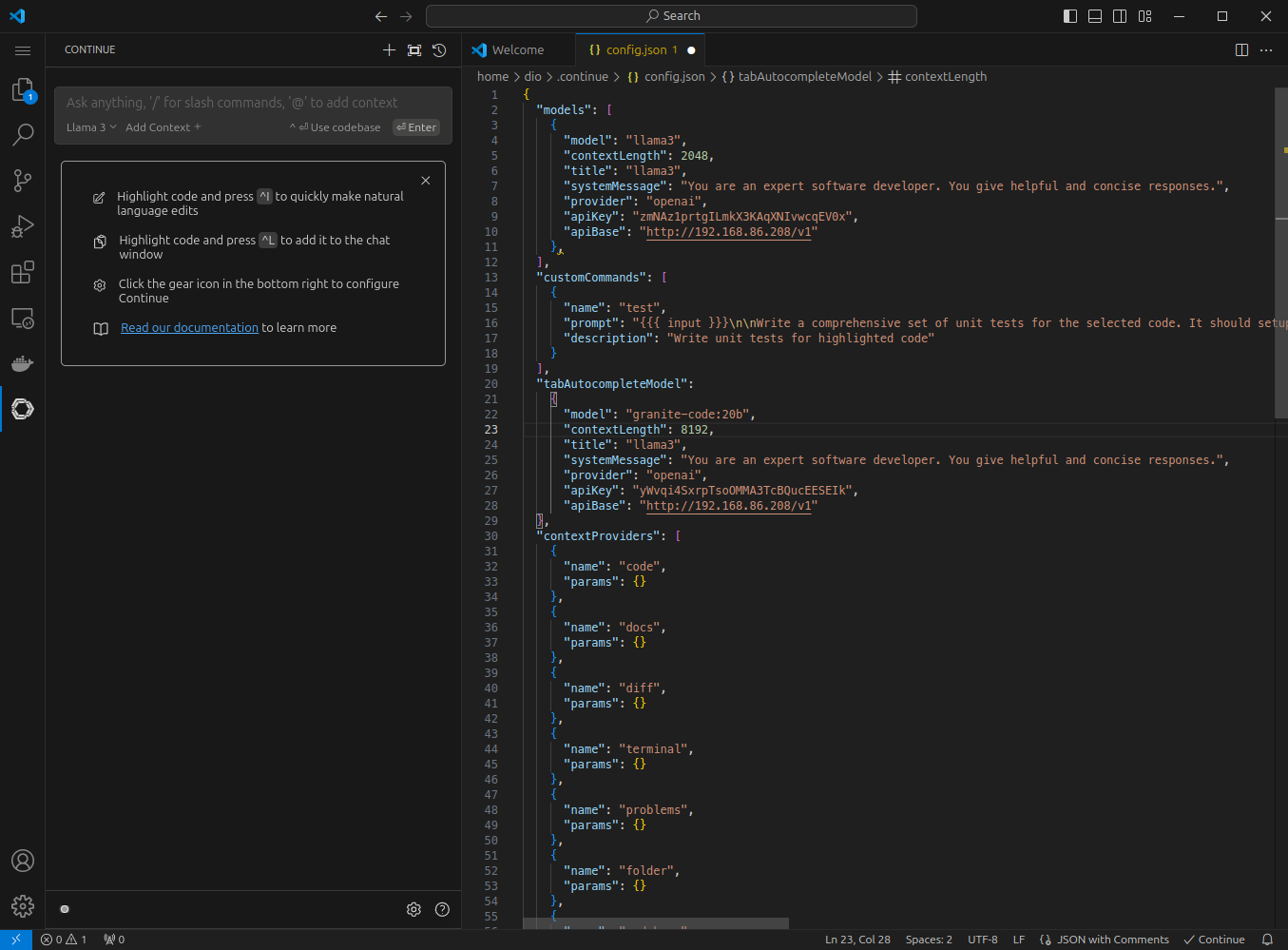Open editor More Actions ellipsis menu
This screenshot has width=1288, height=950.
pyautogui.click(x=1266, y=50)
